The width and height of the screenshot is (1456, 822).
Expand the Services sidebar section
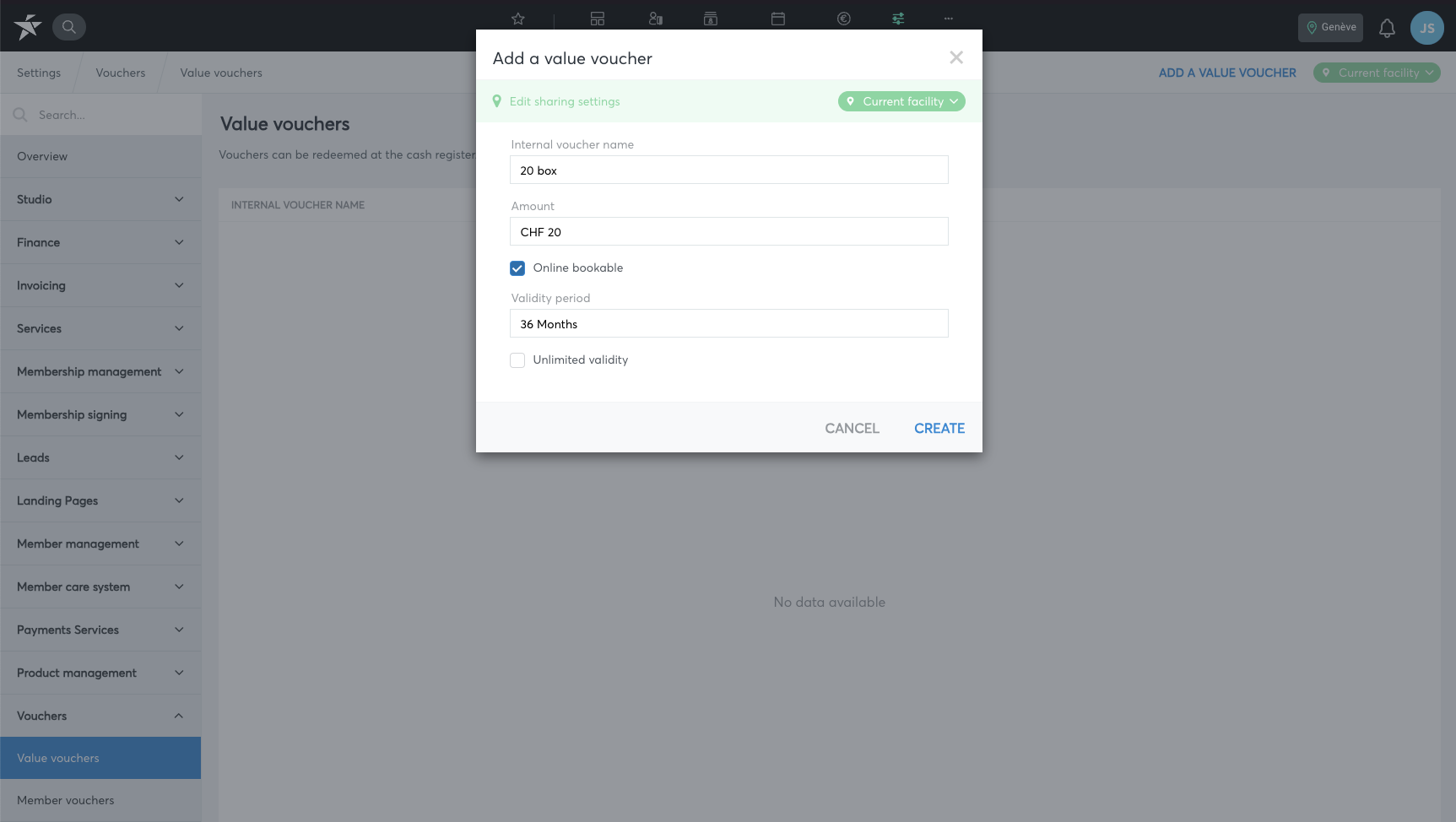click(100, 328)
